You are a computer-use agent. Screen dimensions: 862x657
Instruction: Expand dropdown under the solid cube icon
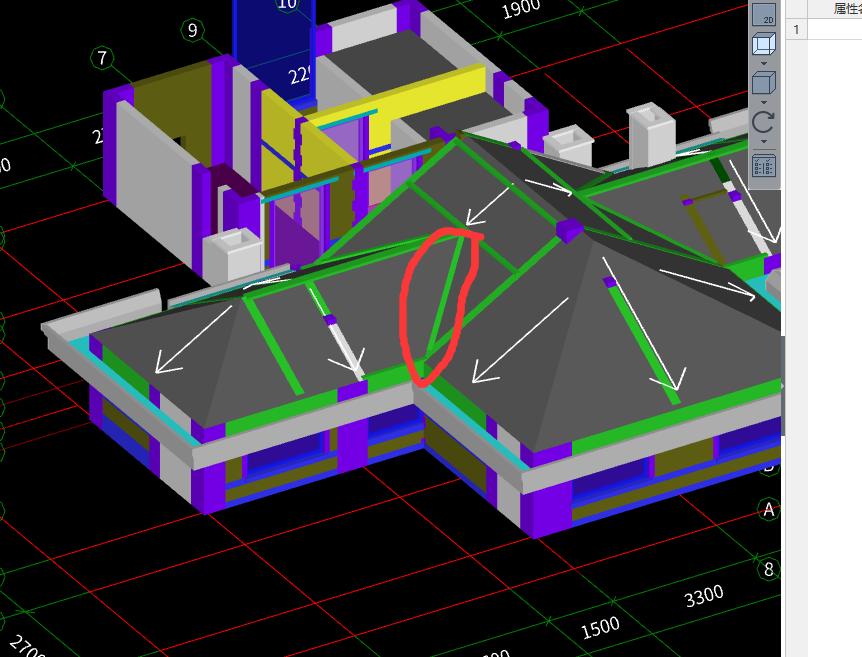coord(764,102)
